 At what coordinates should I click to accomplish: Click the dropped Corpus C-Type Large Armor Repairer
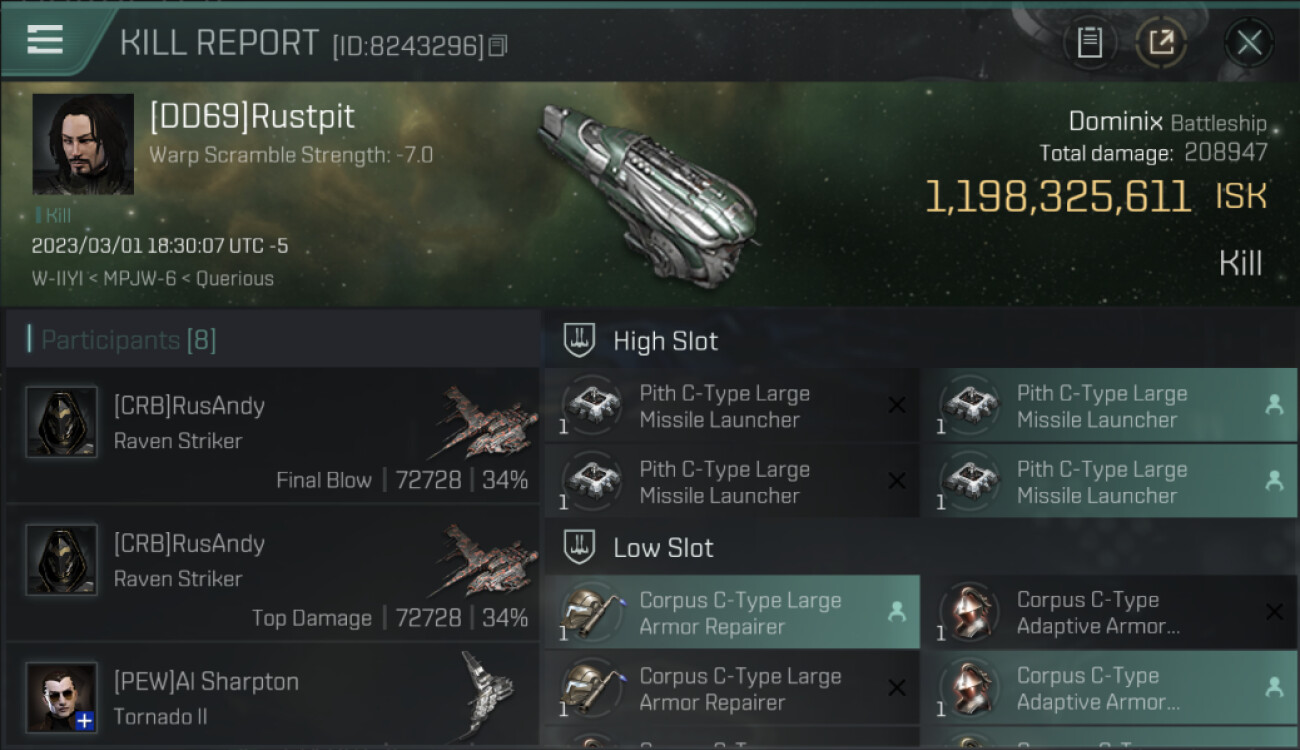(x=731, y=613)
